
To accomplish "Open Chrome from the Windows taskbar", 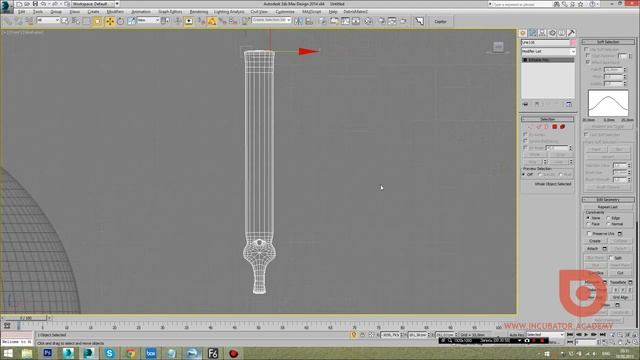I will [130, 353].
